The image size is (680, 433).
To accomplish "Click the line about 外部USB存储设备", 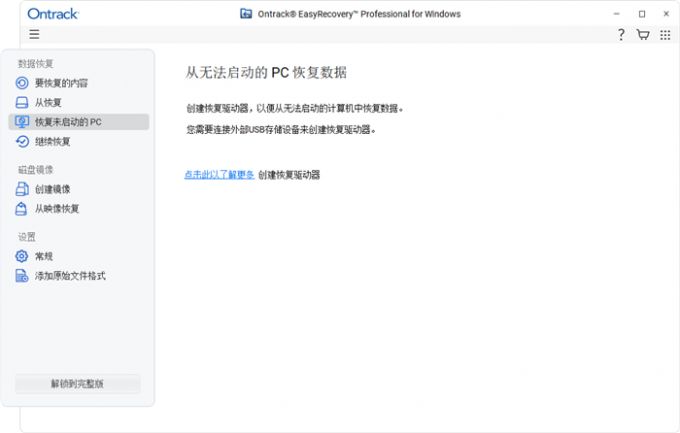I will [x=281, y=129].
